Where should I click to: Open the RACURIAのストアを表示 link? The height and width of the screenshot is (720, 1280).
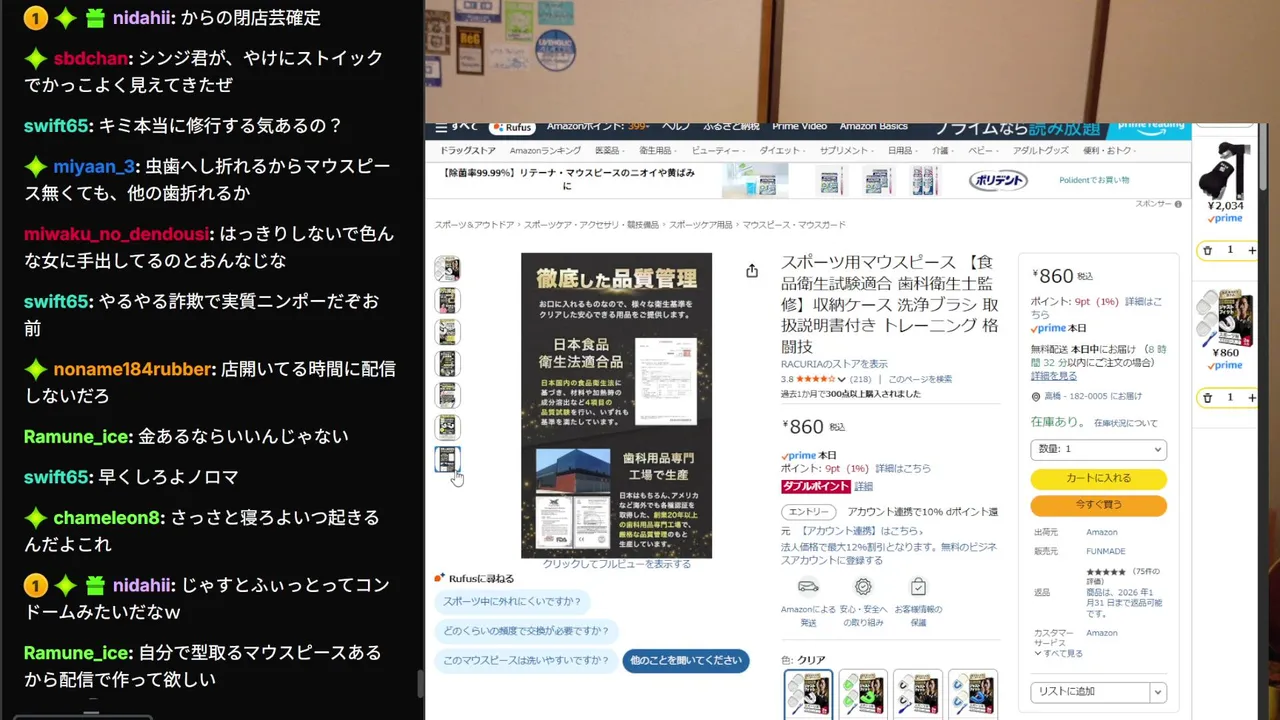[834, 364]
